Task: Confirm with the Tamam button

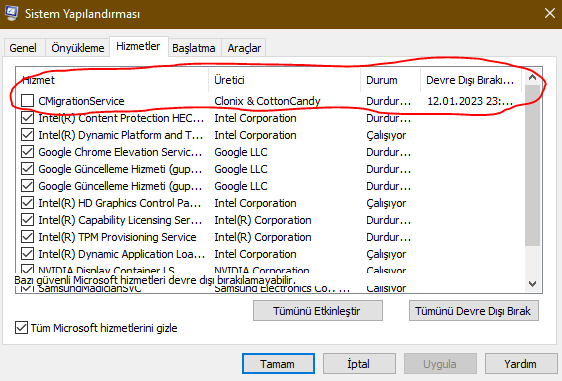Action: tap(278, 364)
